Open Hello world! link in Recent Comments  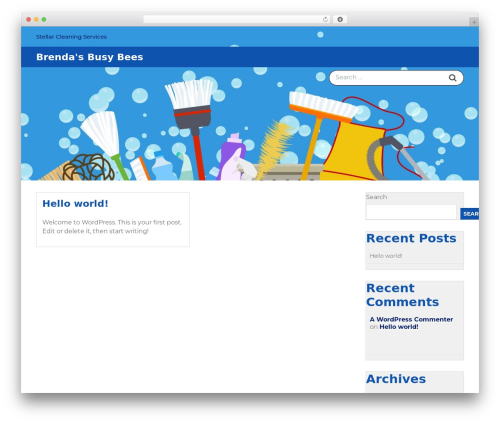coord(399,327)
